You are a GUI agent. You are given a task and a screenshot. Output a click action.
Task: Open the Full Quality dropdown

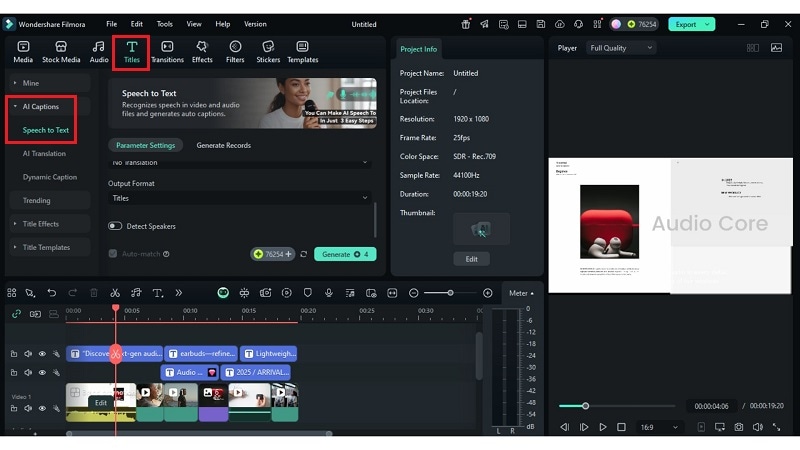tap(621, 48)
